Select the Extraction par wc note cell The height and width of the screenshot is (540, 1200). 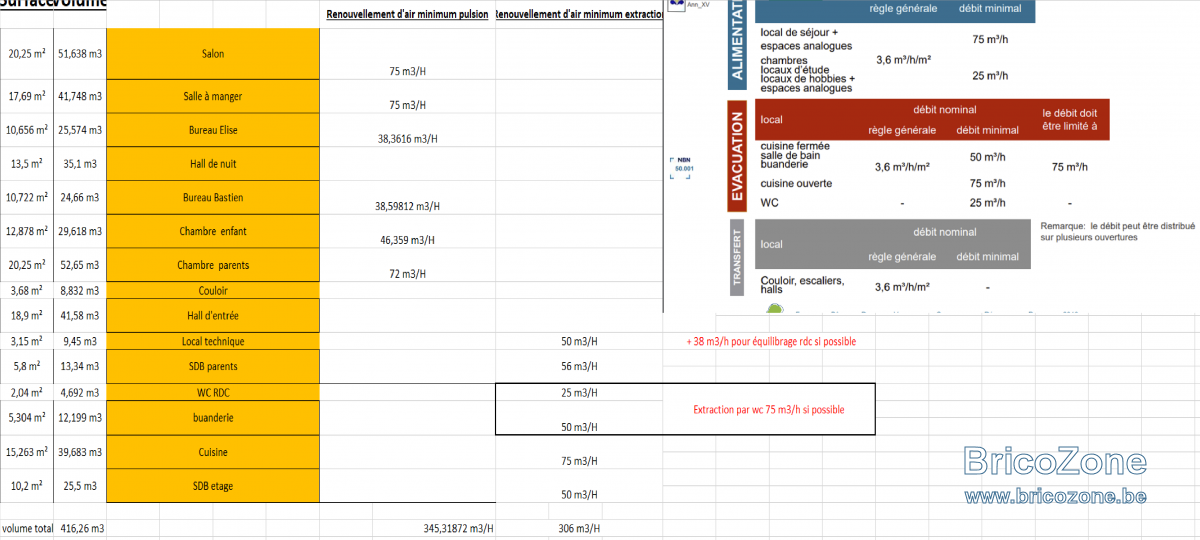pyautogui.click(x=769, y=410)
